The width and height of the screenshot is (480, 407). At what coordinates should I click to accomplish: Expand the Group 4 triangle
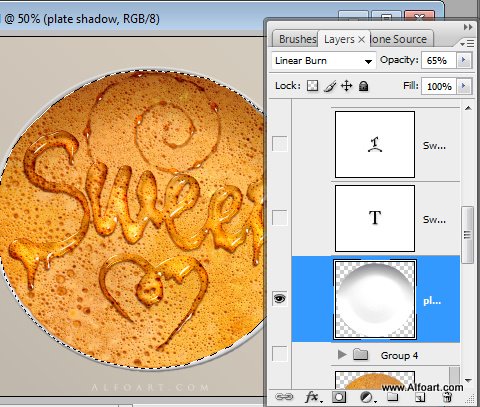[342, 354]
